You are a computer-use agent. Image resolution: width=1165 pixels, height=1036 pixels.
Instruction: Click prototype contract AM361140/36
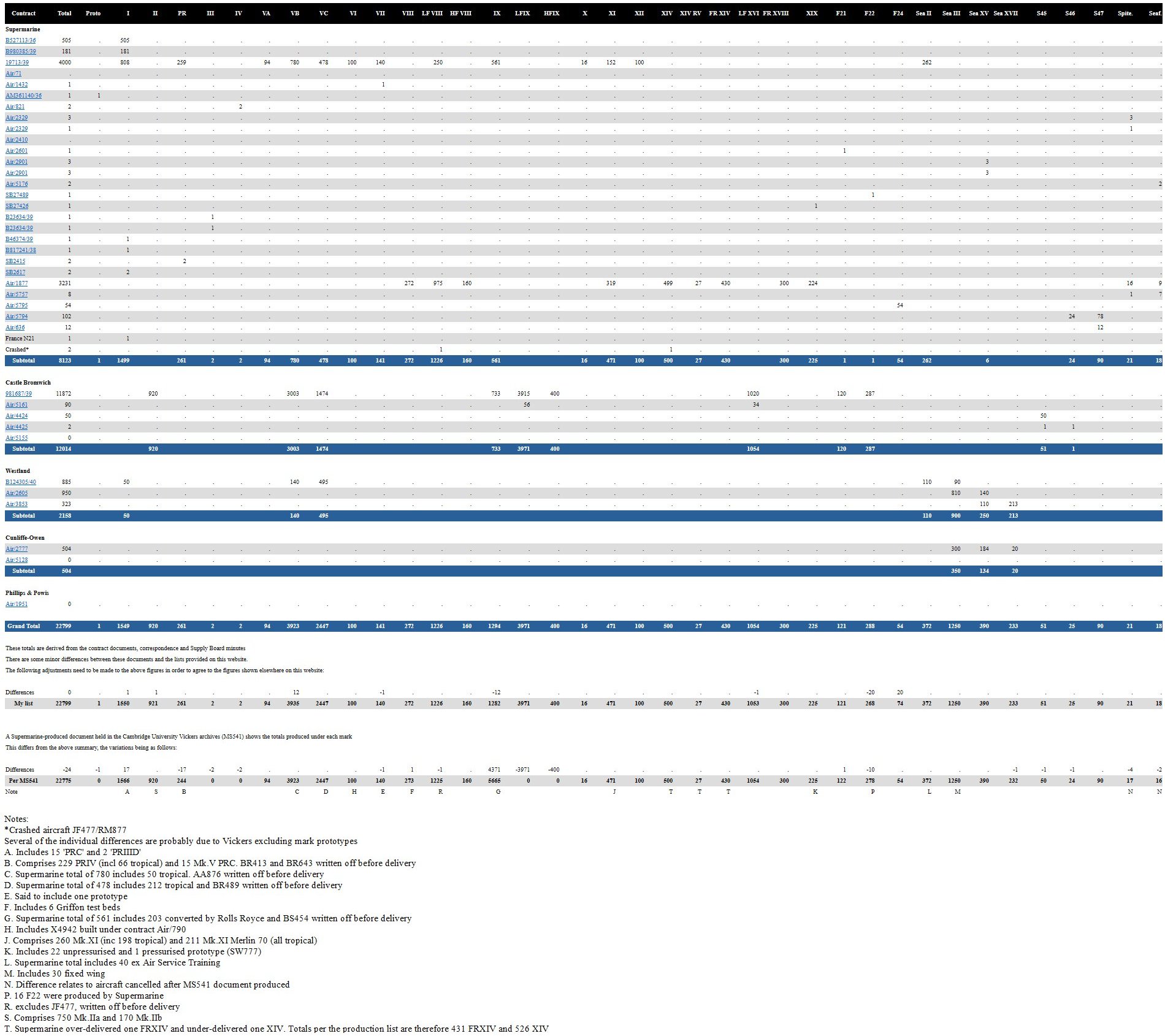[x=23, y=96]
